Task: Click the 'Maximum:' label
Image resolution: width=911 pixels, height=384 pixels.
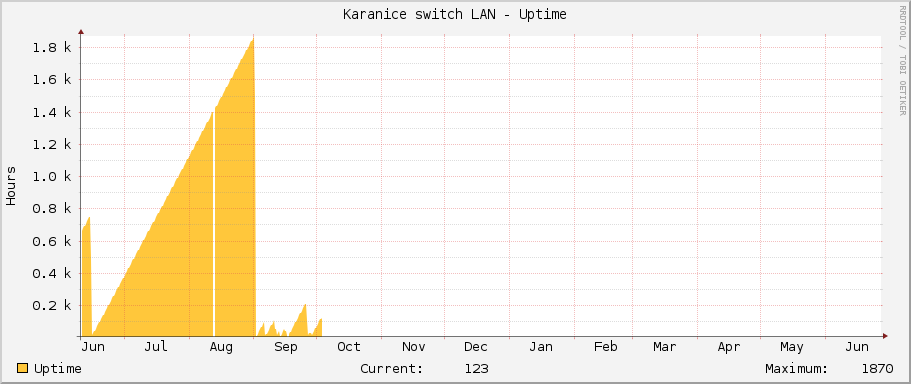Action: (797, 369)
